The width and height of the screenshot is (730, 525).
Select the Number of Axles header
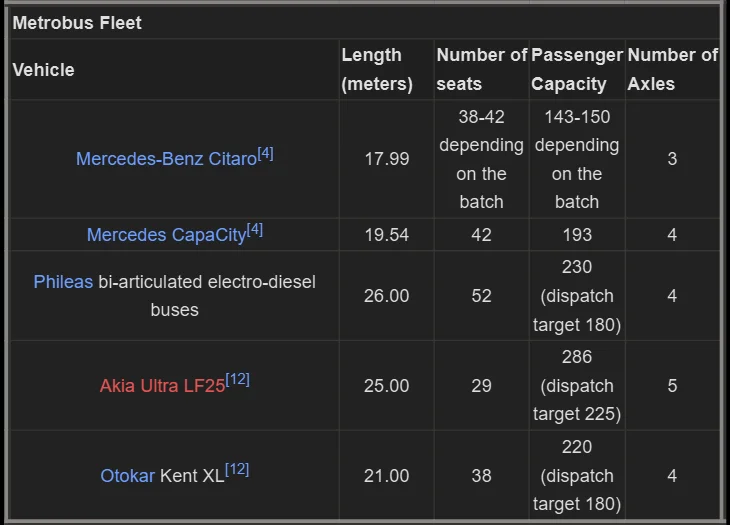point(672,70)
